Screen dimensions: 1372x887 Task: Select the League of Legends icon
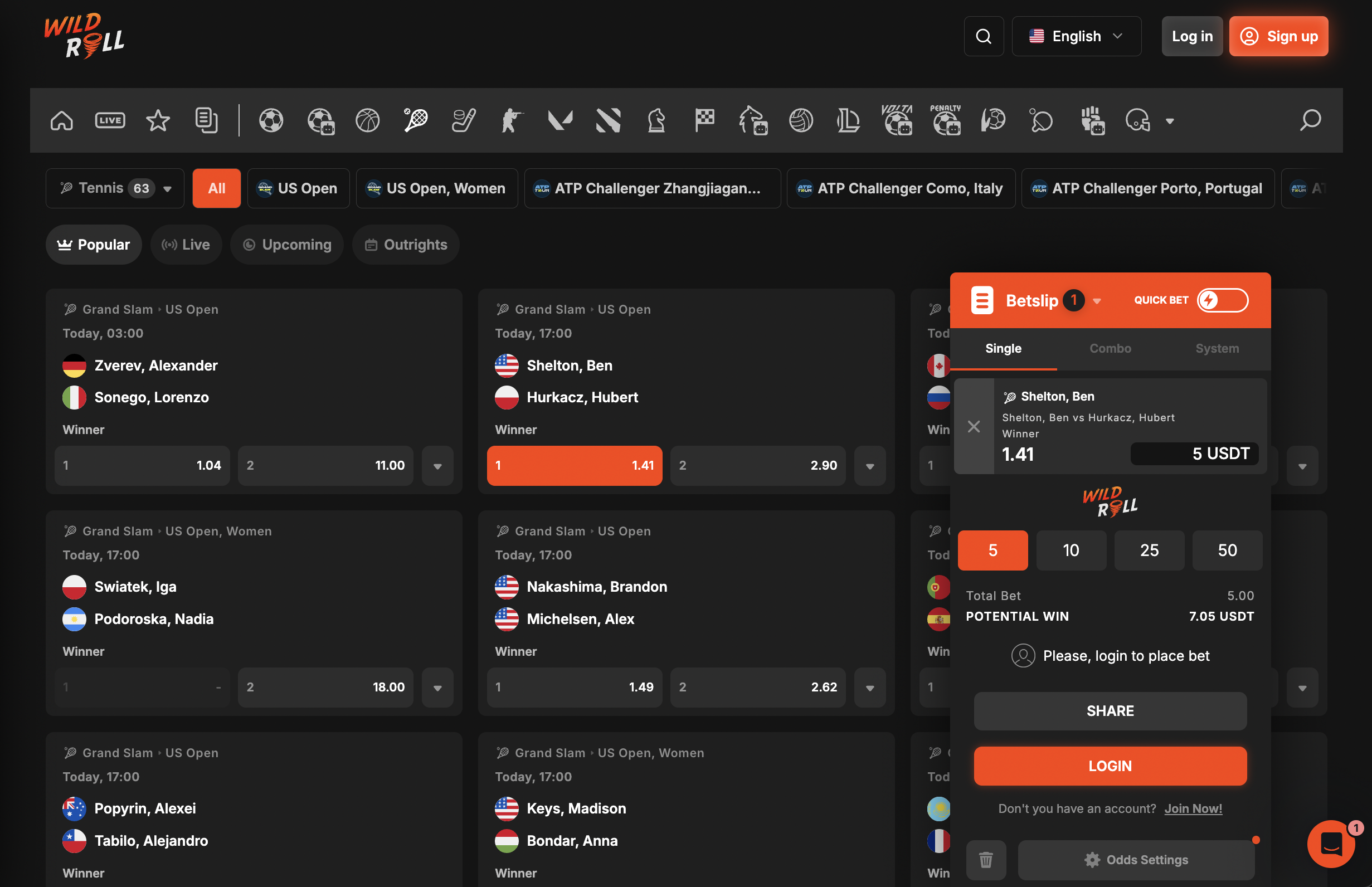[848, 120]
